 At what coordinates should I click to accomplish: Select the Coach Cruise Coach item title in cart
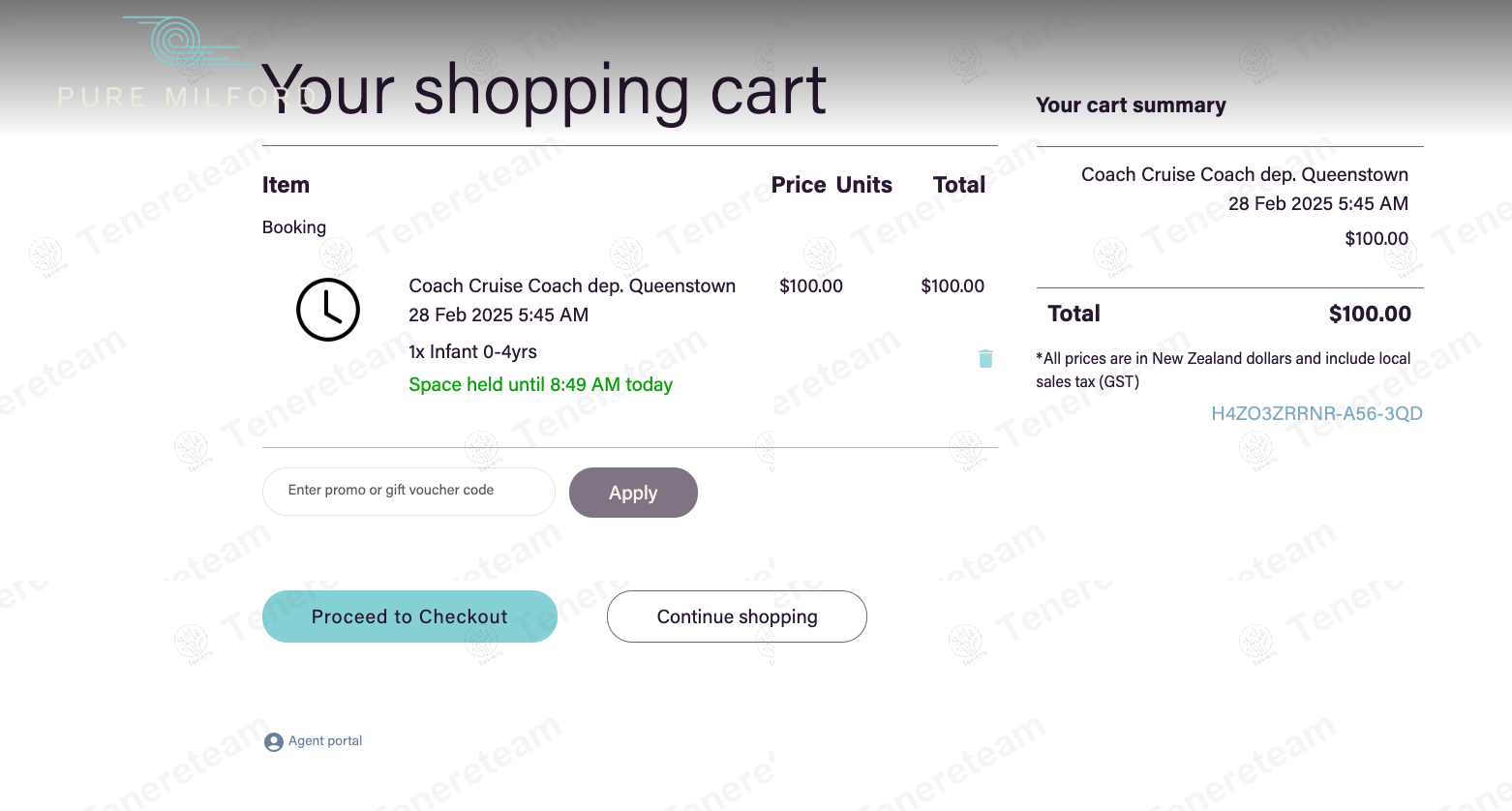(x=572, y=286)
